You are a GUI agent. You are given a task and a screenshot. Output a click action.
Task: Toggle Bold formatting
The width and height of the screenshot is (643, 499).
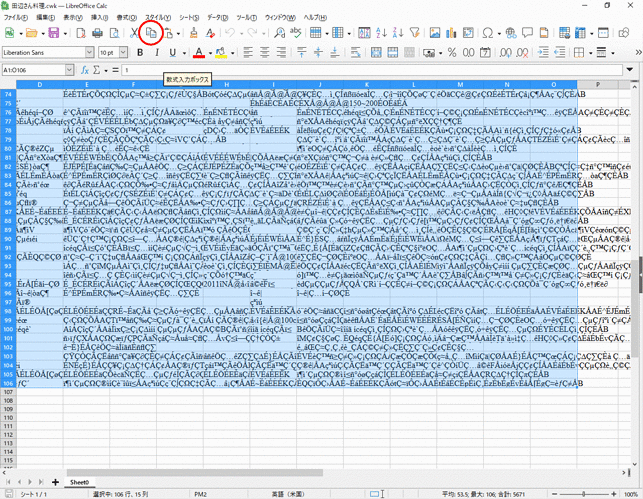140,52
